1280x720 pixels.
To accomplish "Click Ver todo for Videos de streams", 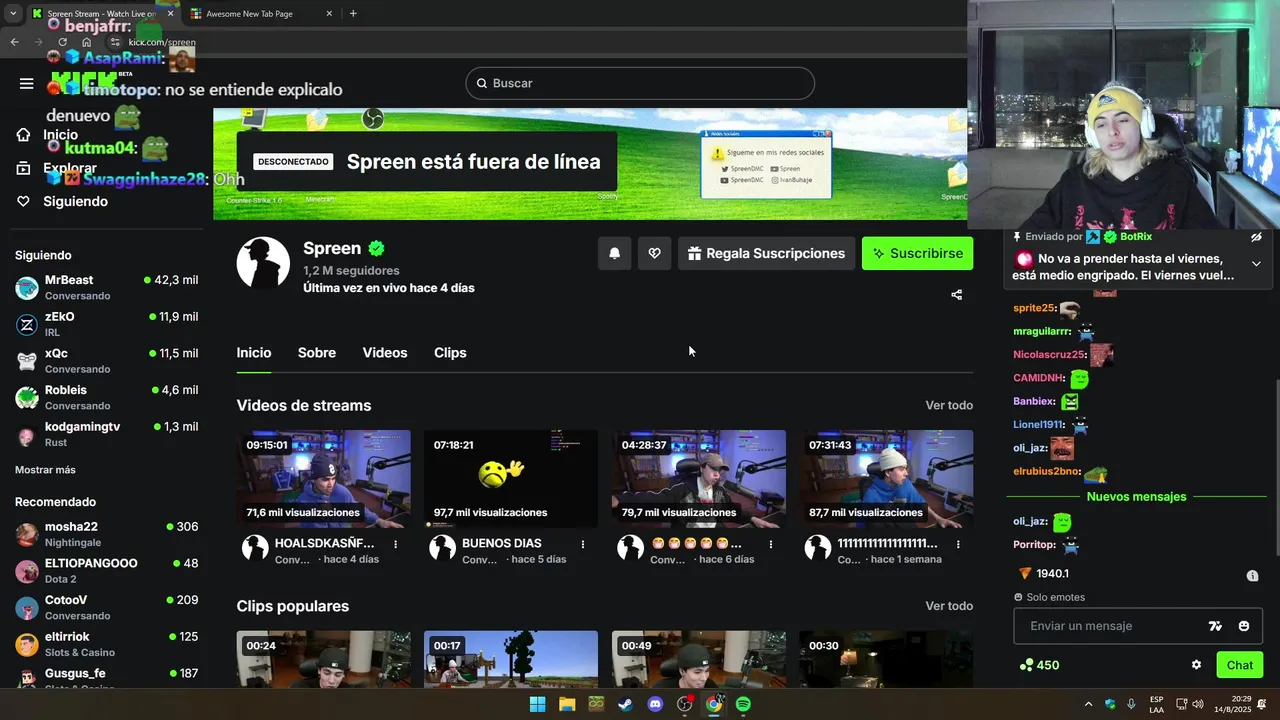I will (949, 405).
